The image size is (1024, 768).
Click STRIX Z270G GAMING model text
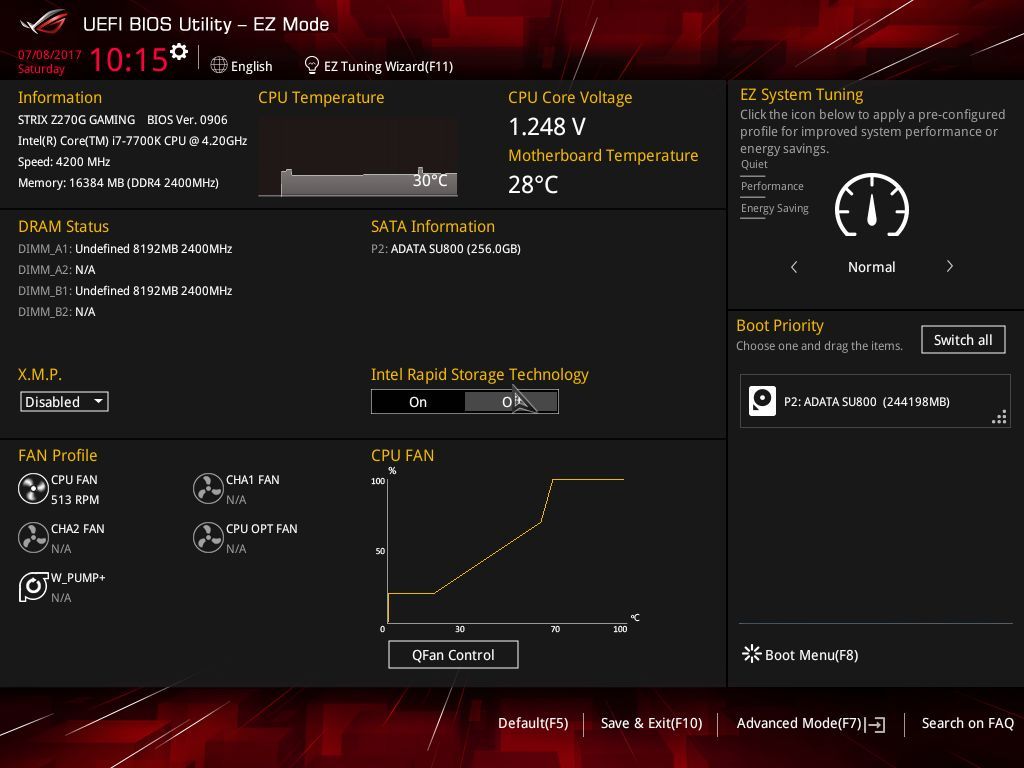coord(76,120)
